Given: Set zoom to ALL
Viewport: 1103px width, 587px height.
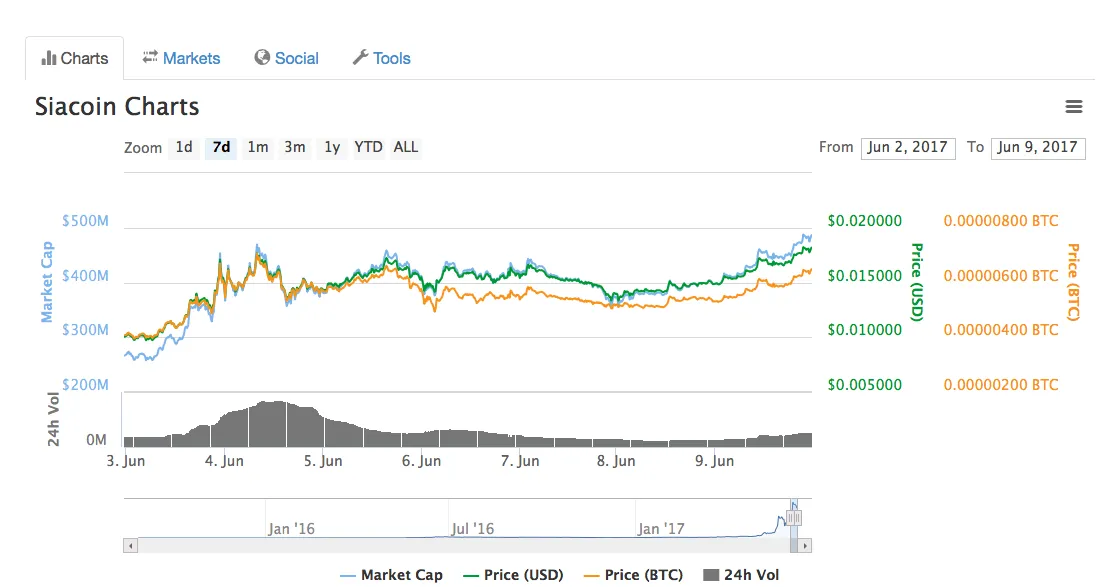Looking at the screenshot, I should [406, 147].
